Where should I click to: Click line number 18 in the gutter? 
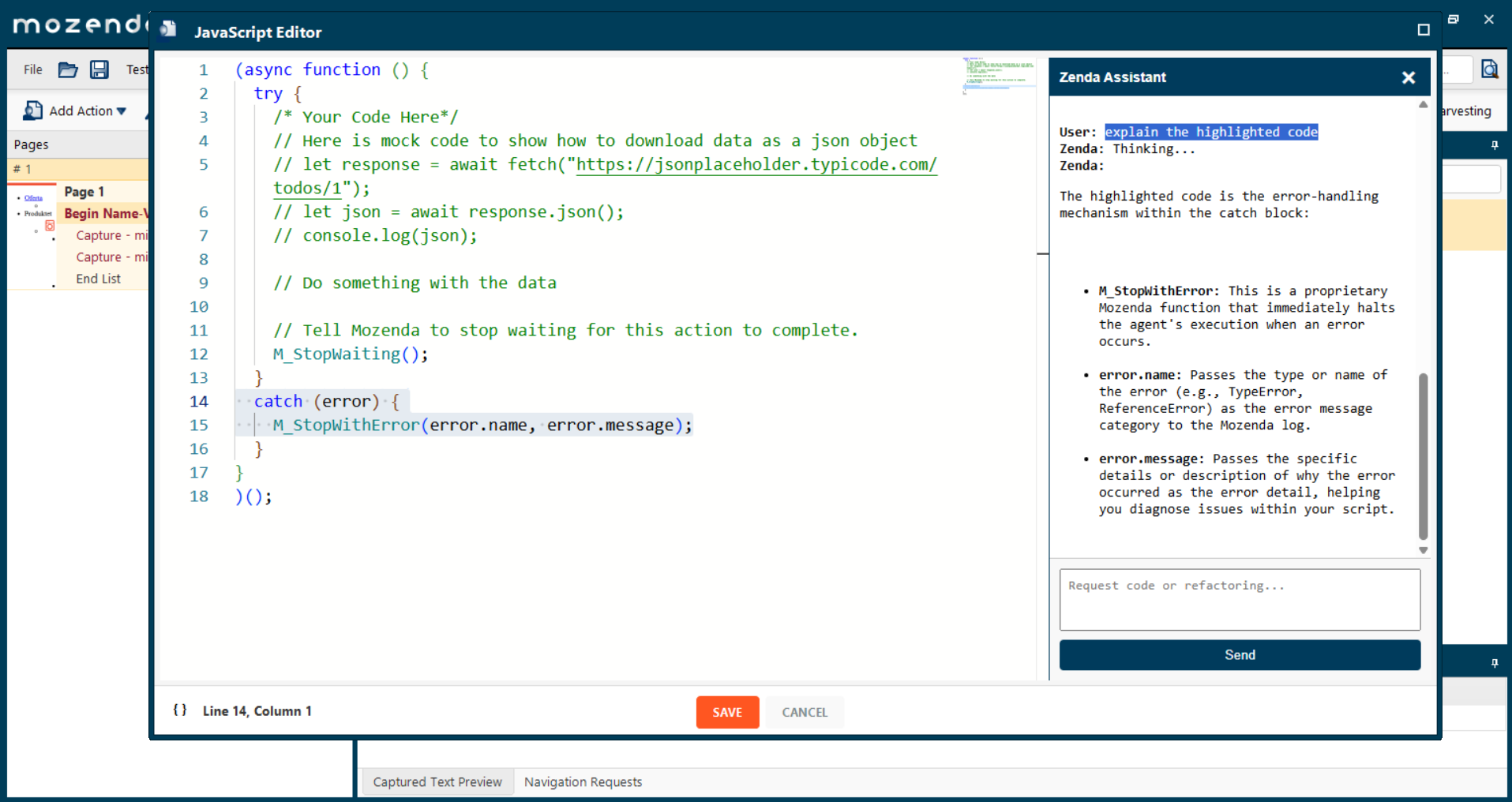click(x=199, y=496)
